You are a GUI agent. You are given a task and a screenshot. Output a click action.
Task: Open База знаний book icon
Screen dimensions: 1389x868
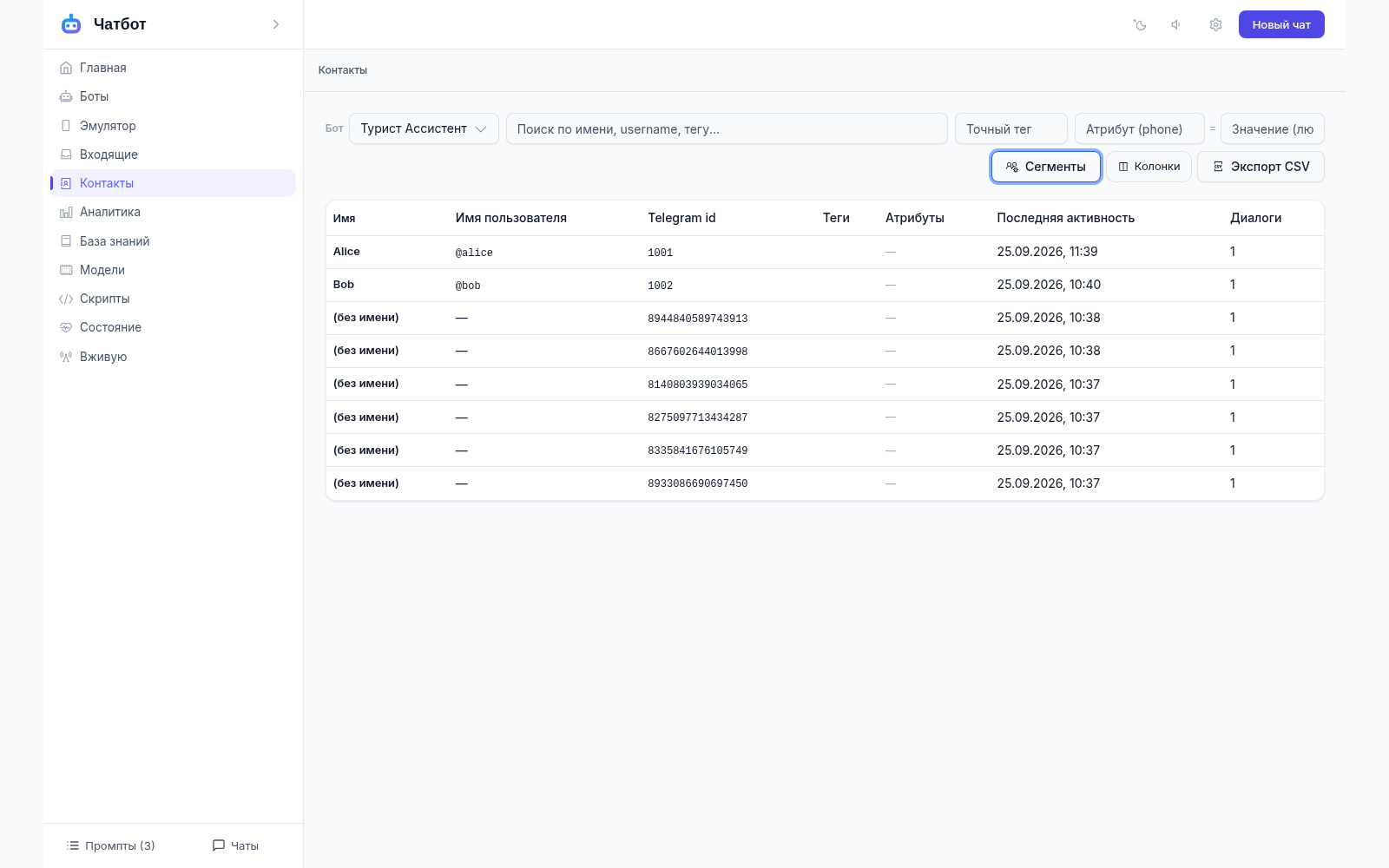[x=66, y=241]
